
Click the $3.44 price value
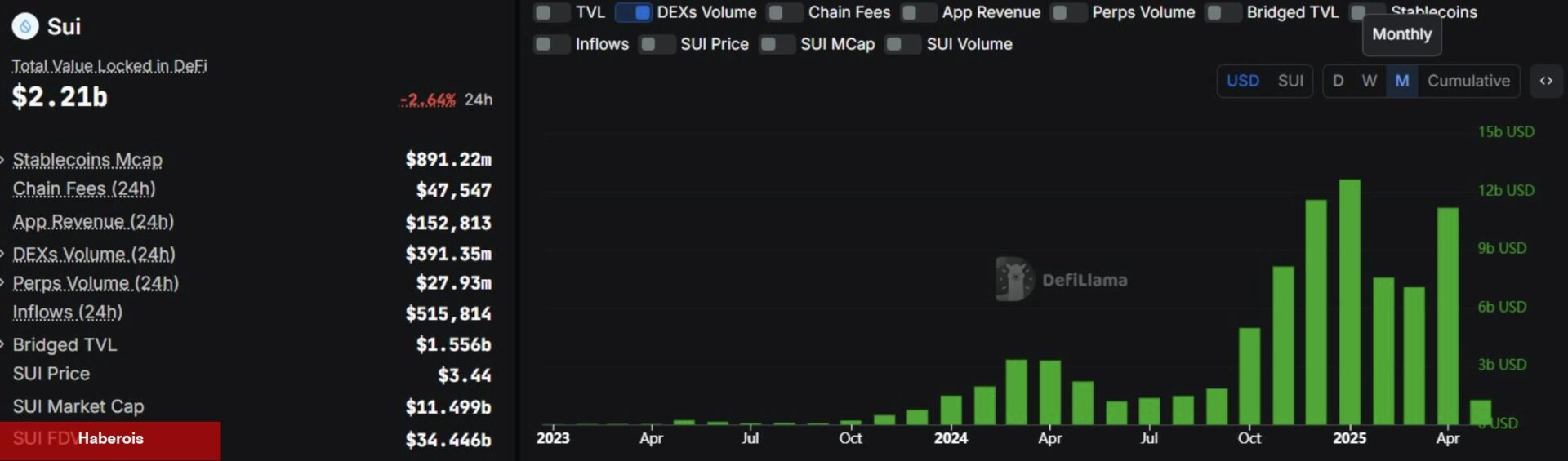coord(465,375)
